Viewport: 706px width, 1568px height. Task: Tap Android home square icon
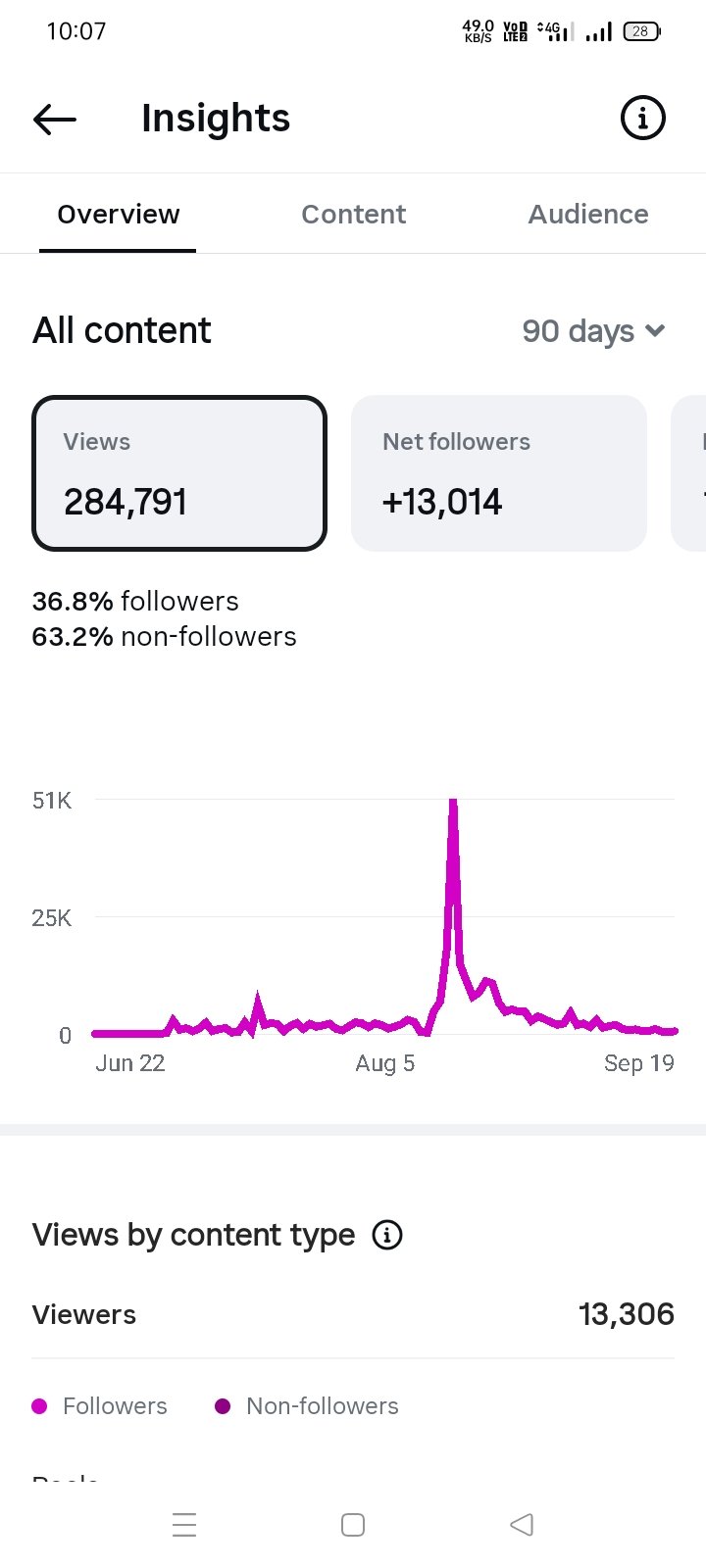pos(353,1525)
